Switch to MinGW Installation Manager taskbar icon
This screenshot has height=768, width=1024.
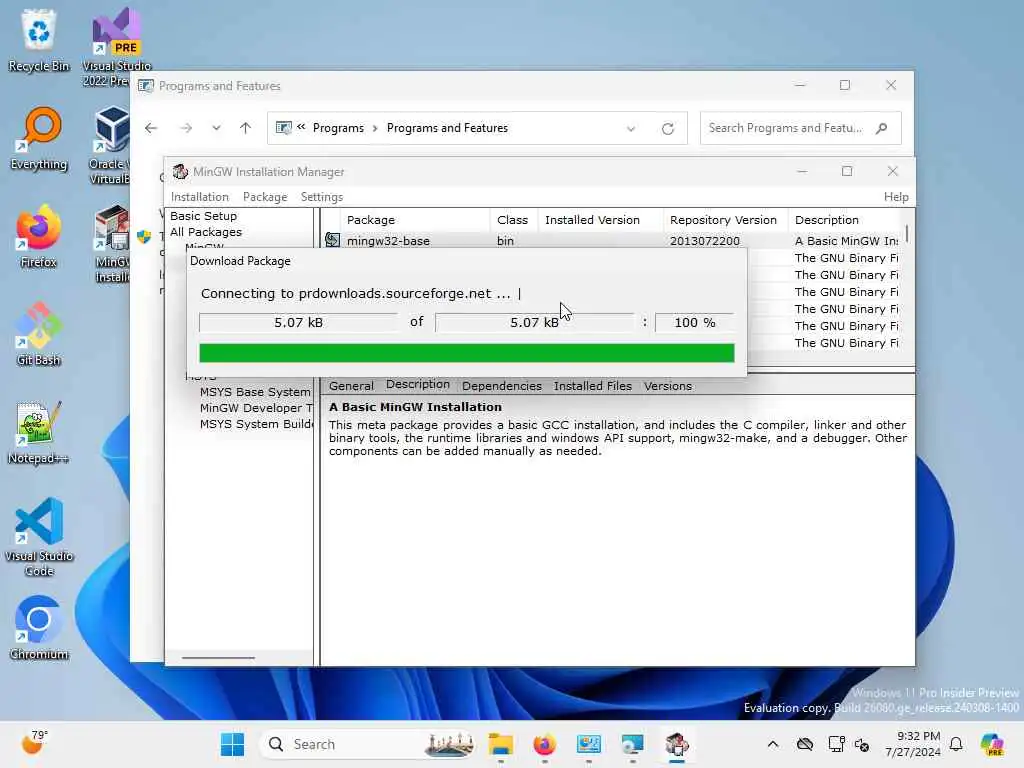[x=677, y=744]
